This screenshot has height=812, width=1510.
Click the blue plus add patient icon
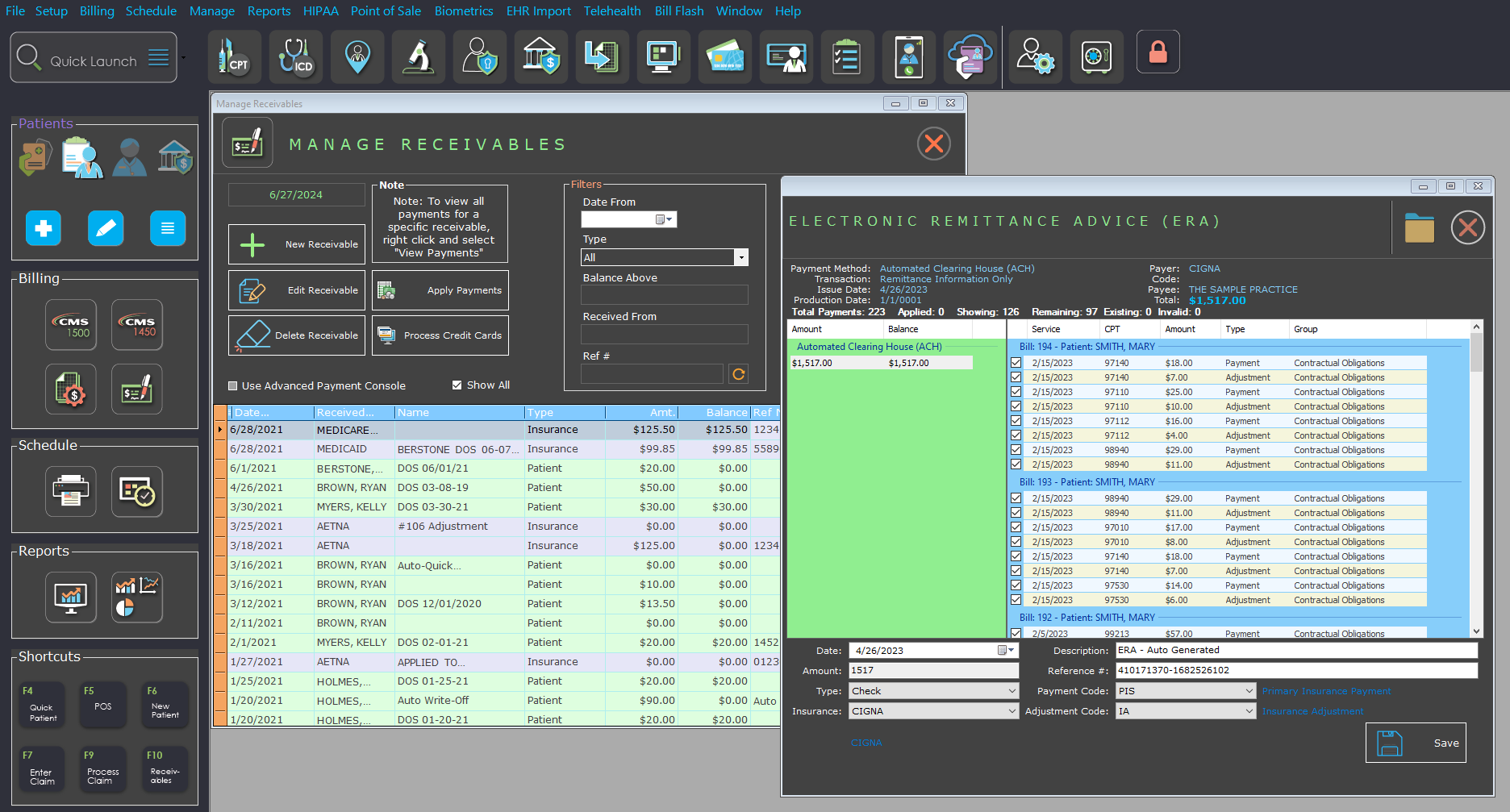(44, 228)
